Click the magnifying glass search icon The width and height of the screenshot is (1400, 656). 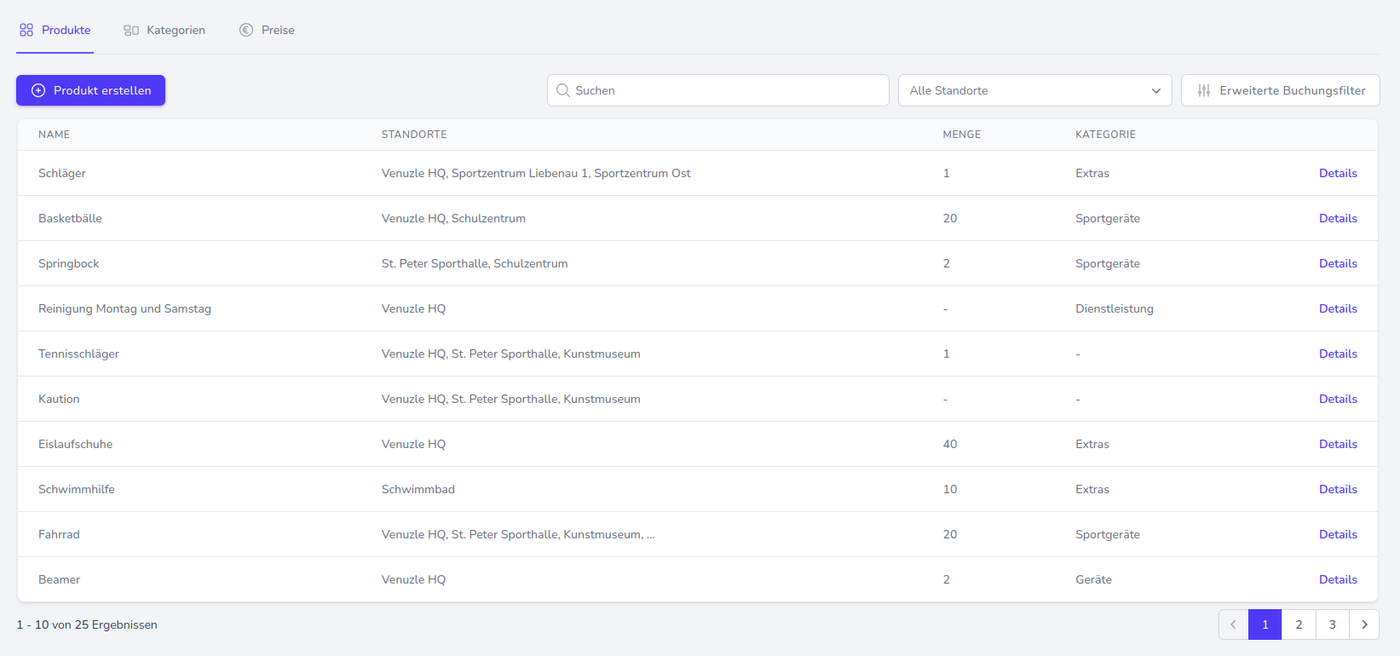click(563, 90)
